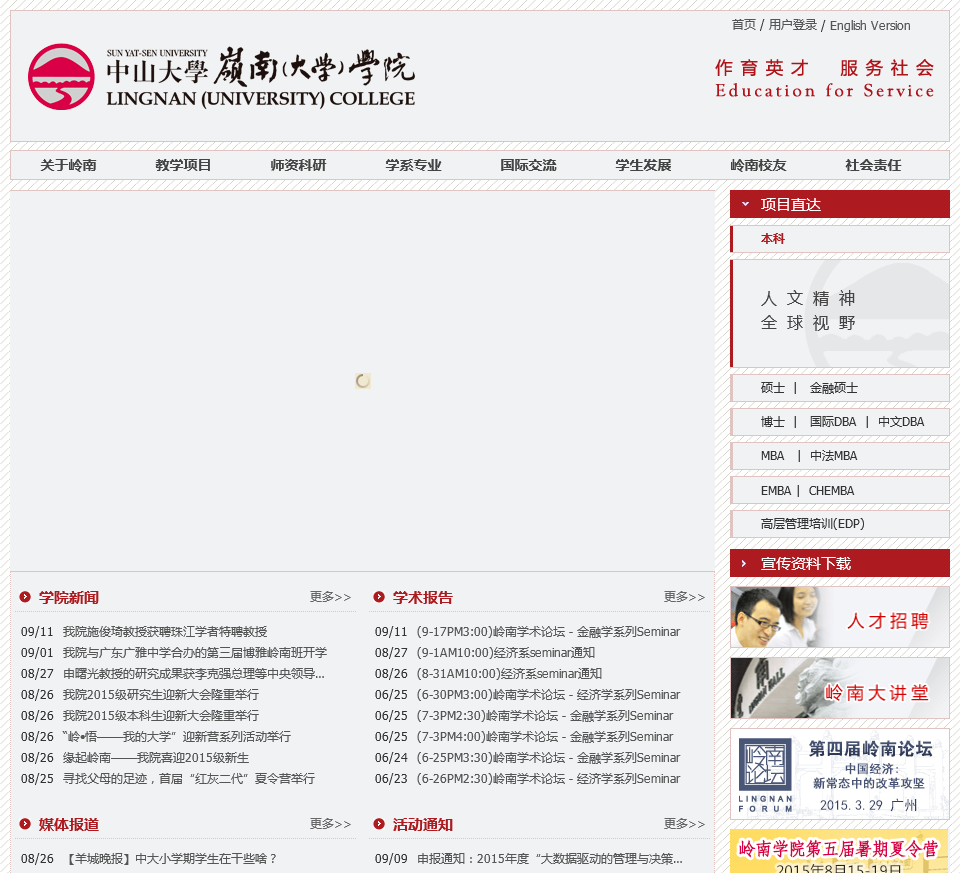Image resolution: width=960 pixels, height=873 pixels.
Task: Click 更多>> next to 学术报告
Action: click(x=684, y=597)
